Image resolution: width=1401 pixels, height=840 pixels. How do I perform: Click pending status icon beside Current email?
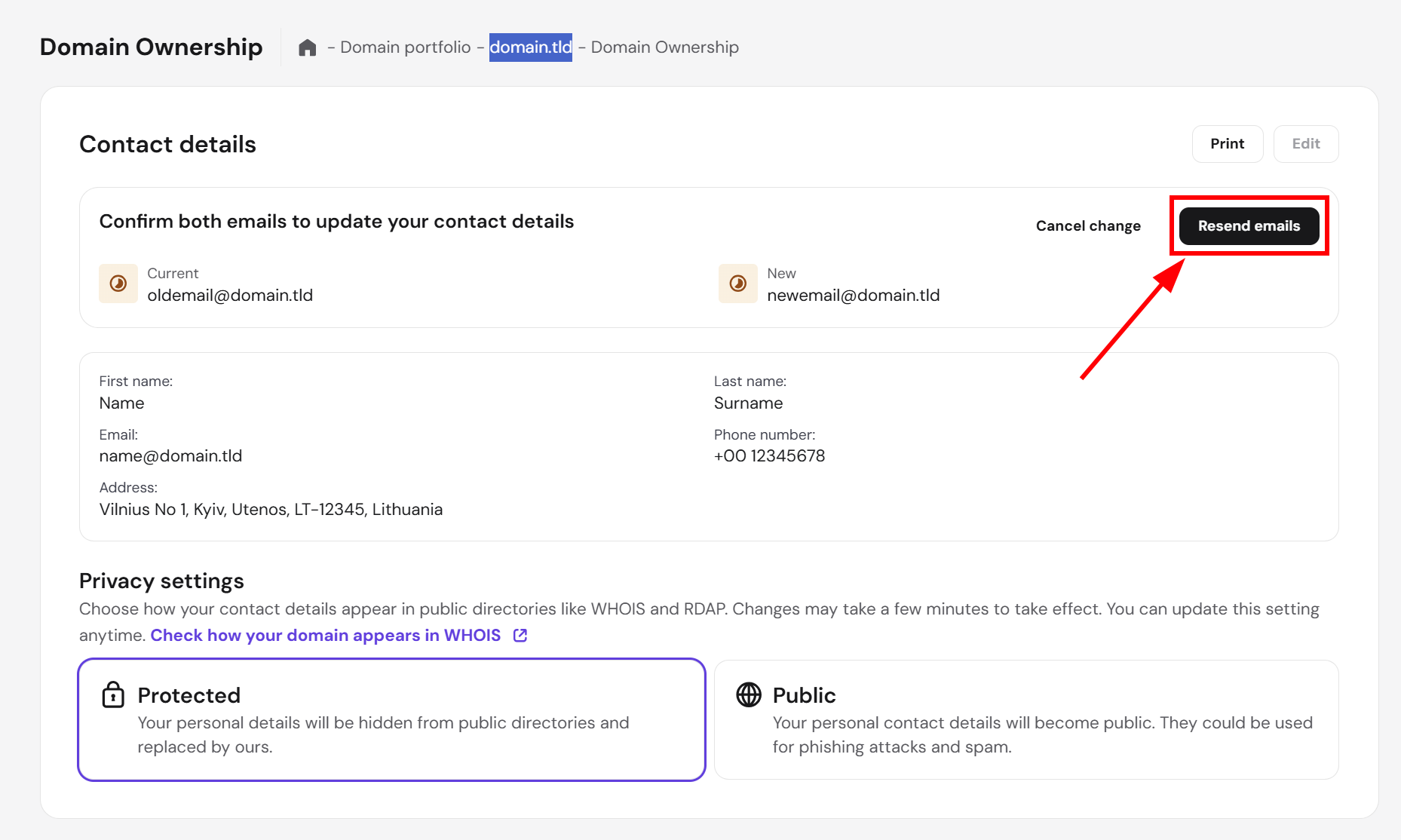[x=118, y=284]
